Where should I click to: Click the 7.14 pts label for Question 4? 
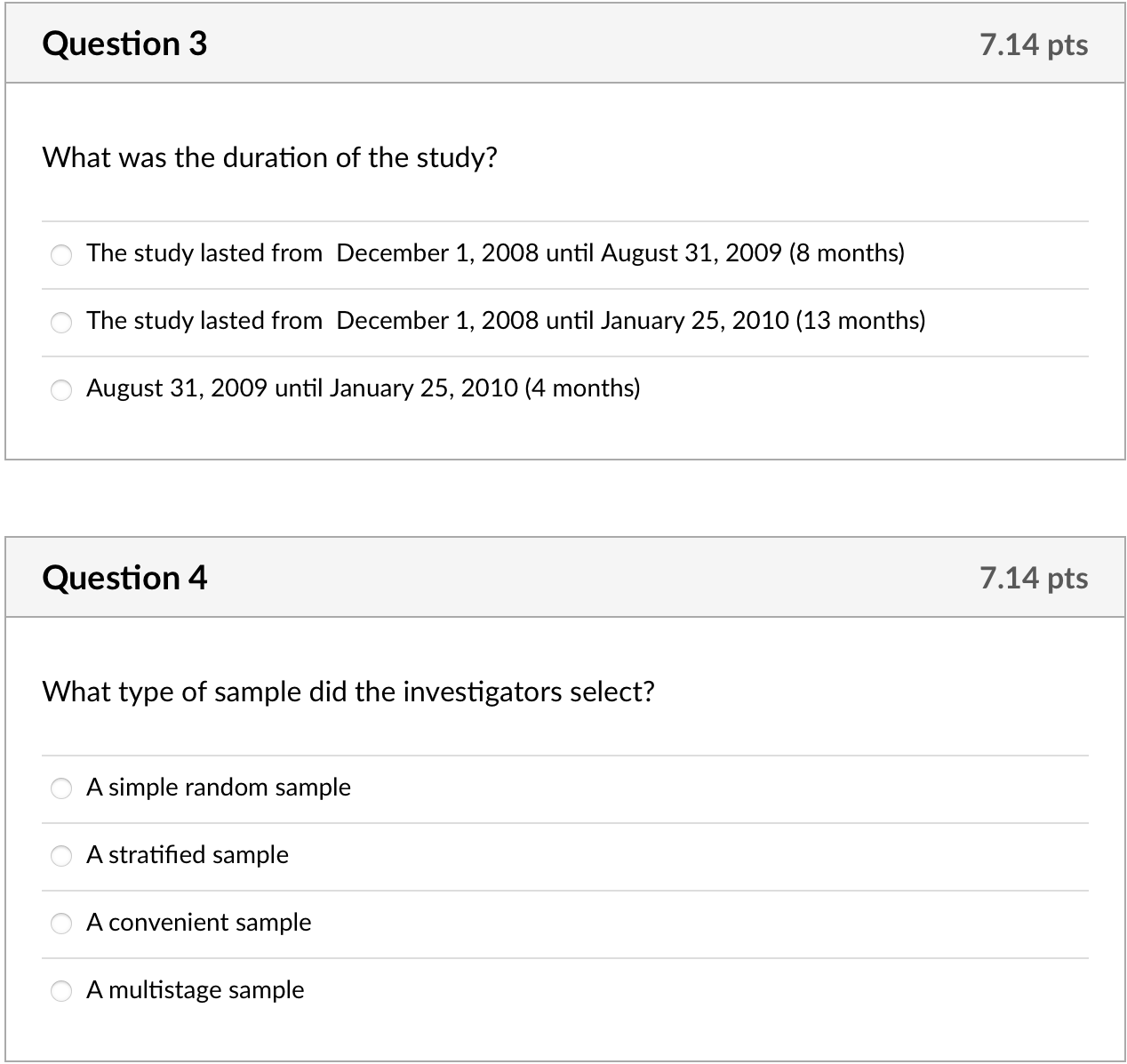pos(1033,578)
